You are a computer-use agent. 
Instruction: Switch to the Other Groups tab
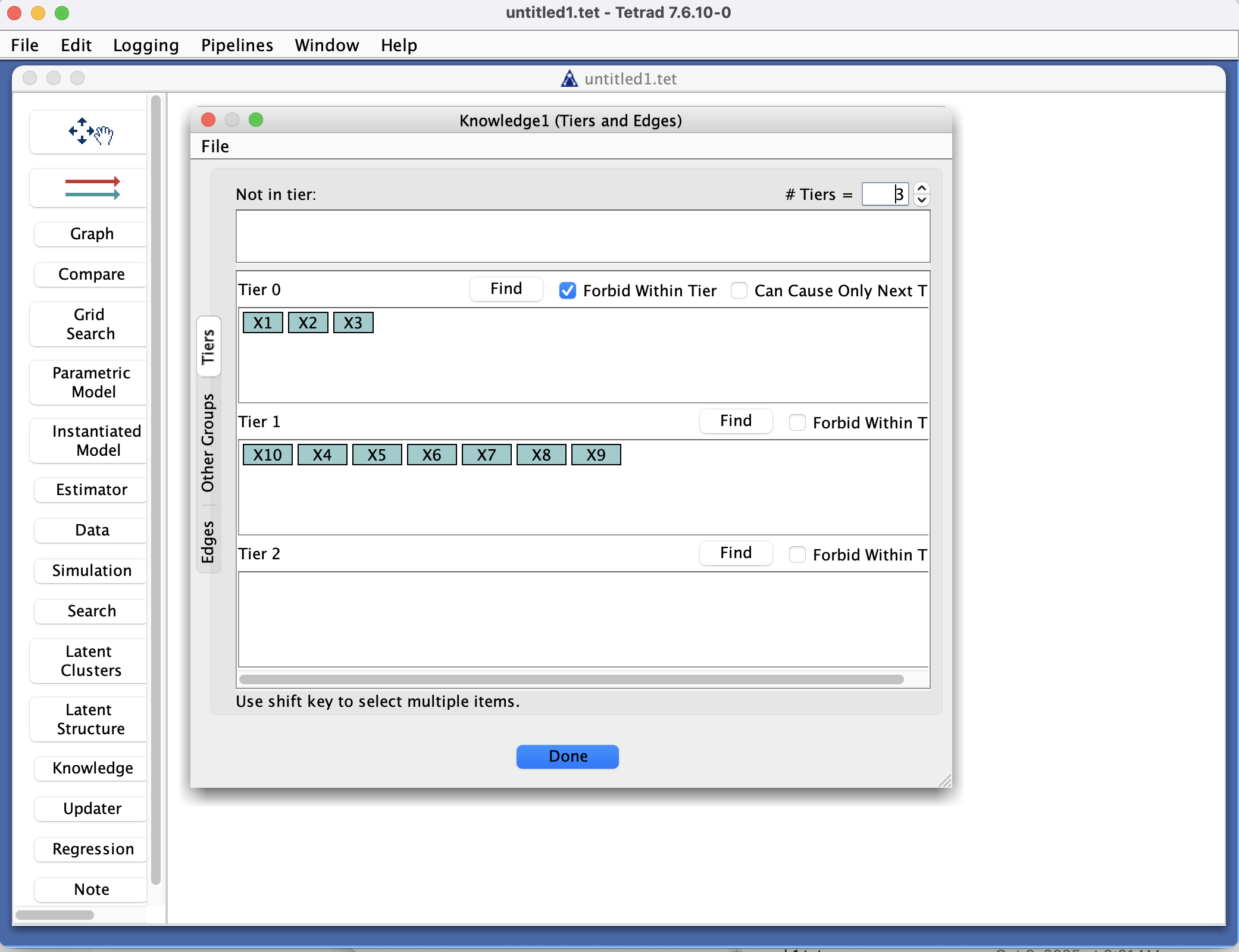click(208, 443)
